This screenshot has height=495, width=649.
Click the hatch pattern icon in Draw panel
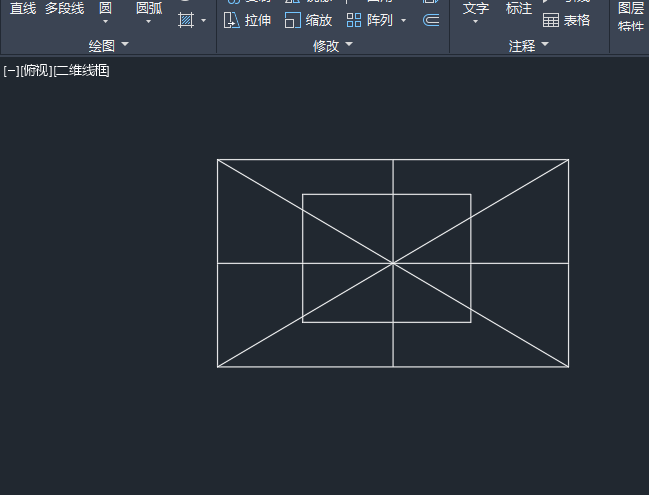186,20
